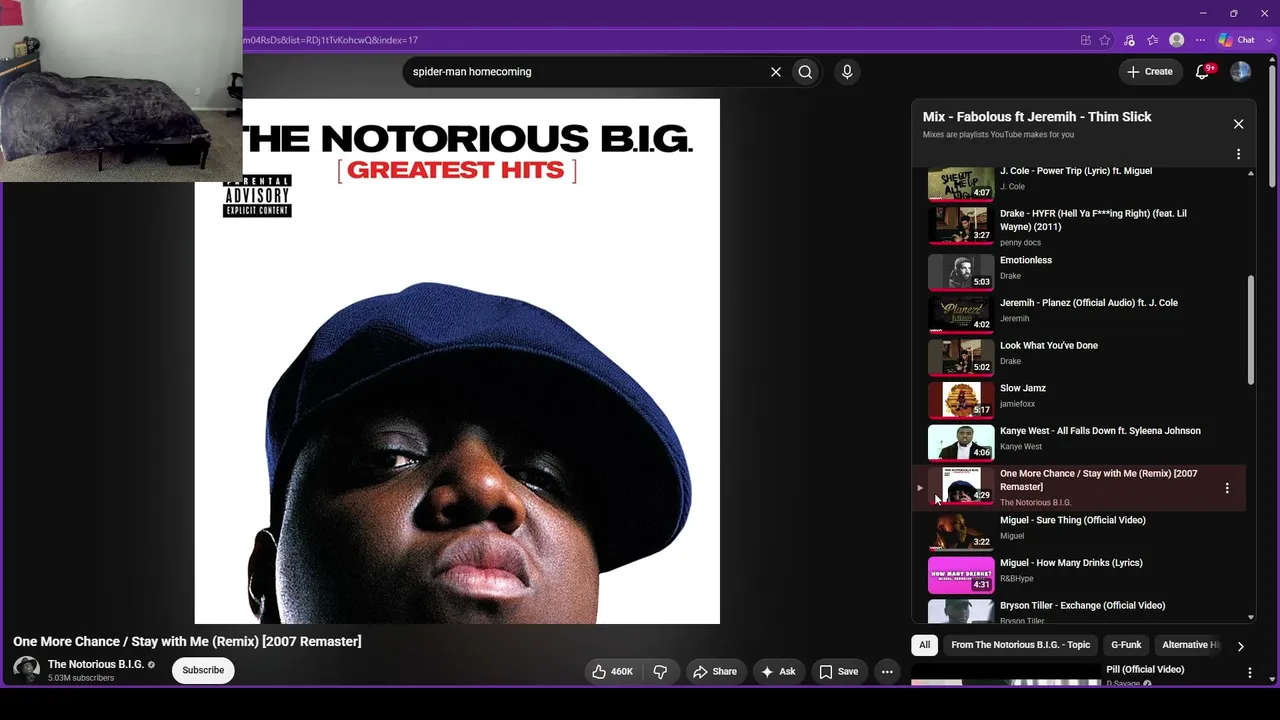Play Miguel - Sure Thing thumbnail

click(961, 532)
